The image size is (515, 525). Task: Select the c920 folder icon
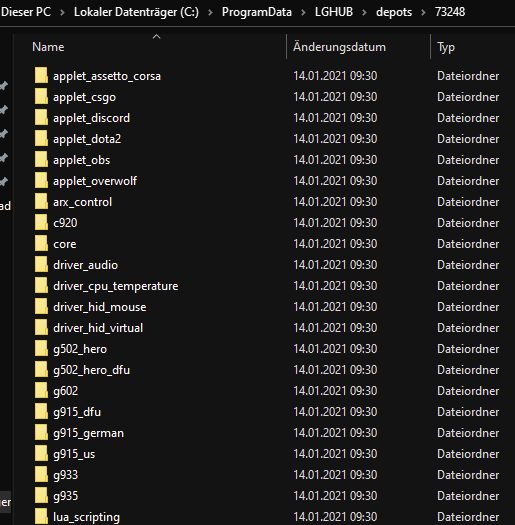click(x=41, y=223)
